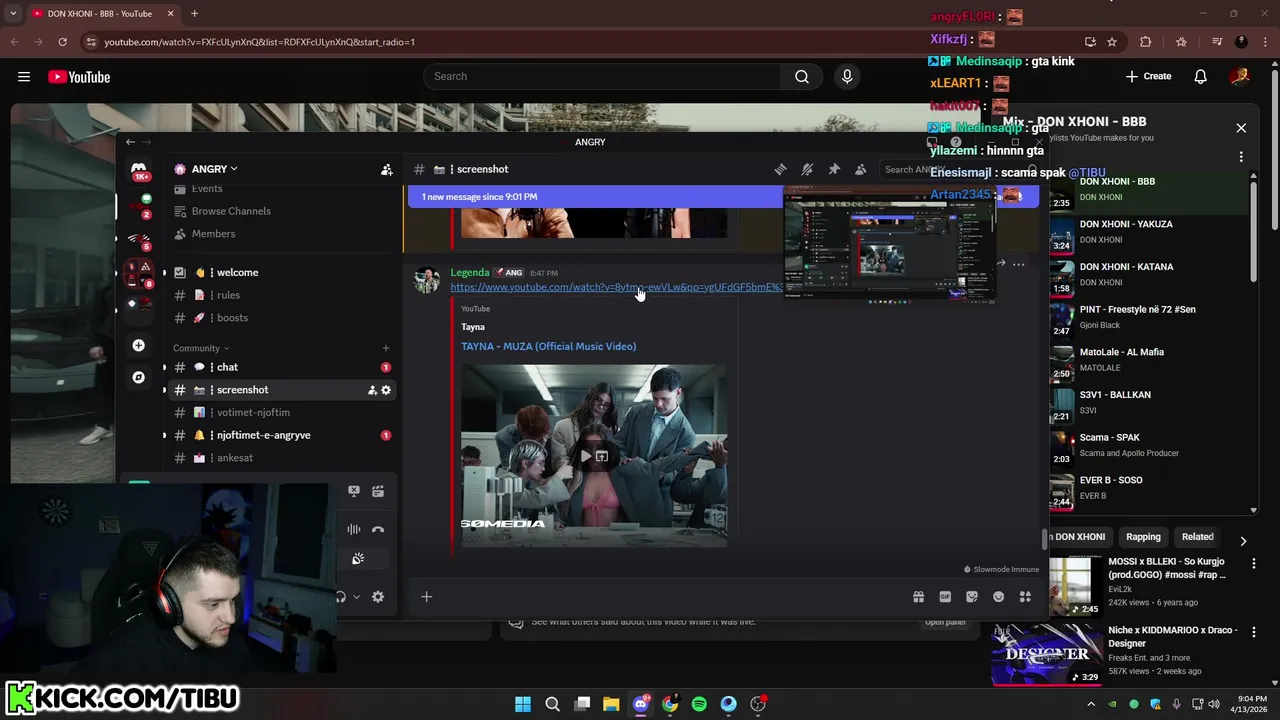The height and width of the screenshot is (720, 1280).
Task: Open Discord Discover servers compass
Action: (139, 377)
